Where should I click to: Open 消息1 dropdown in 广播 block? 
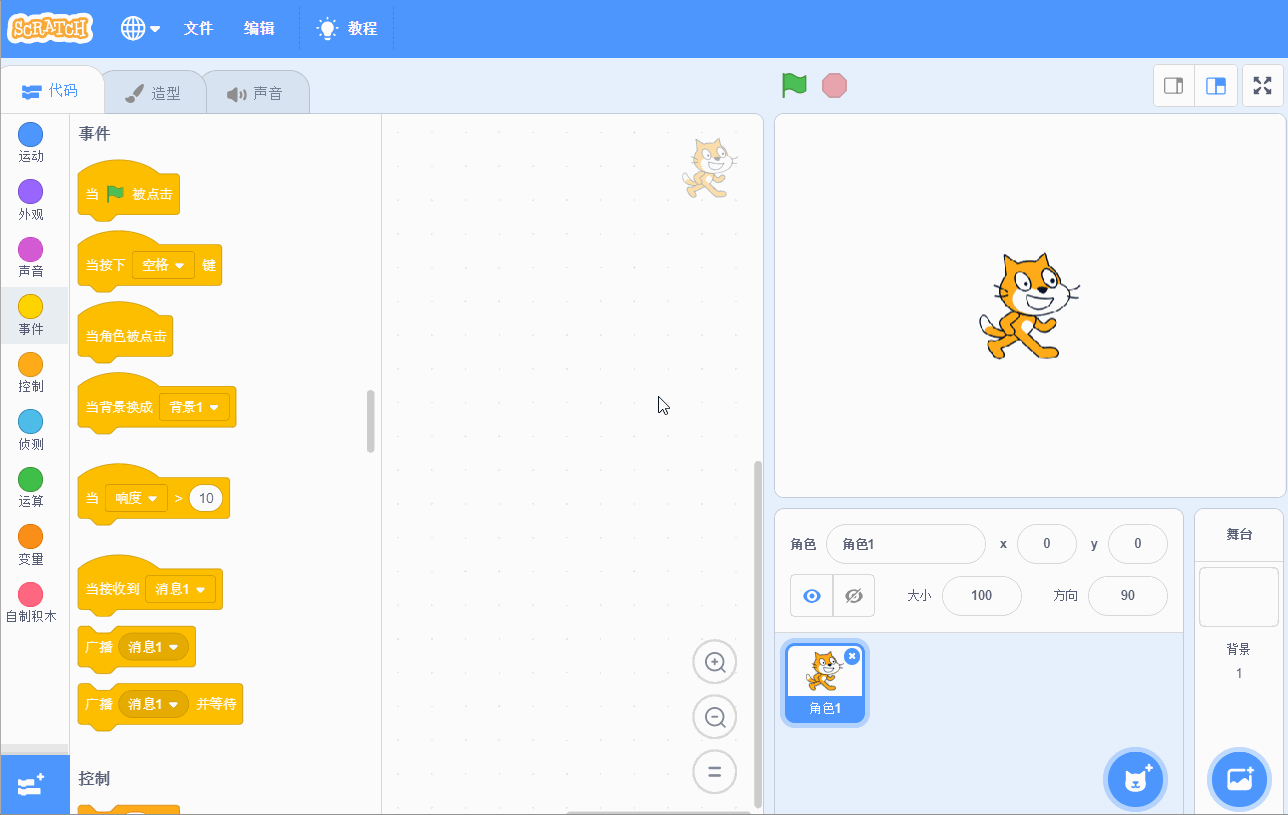153,647
